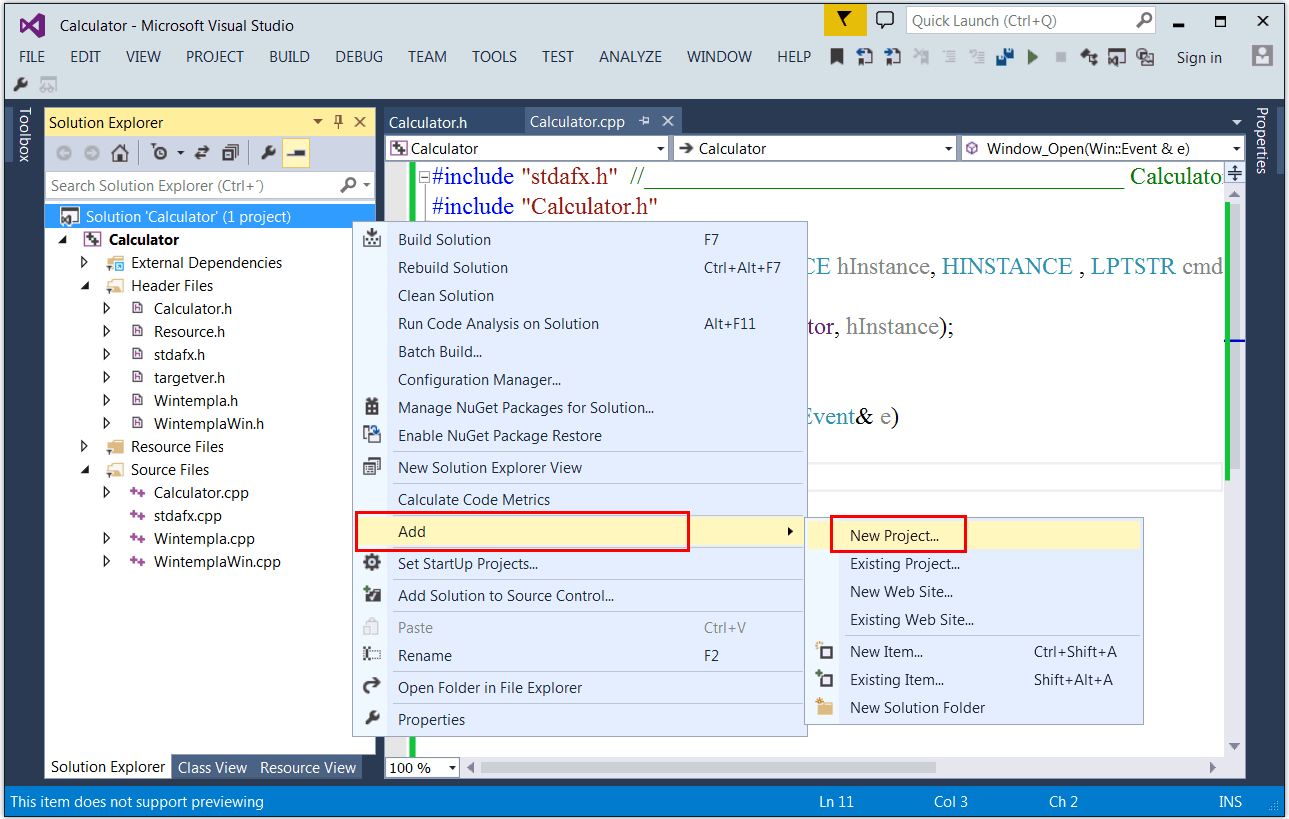
Task: Sync with Active Document arrows icon
Action: [201, 153]
